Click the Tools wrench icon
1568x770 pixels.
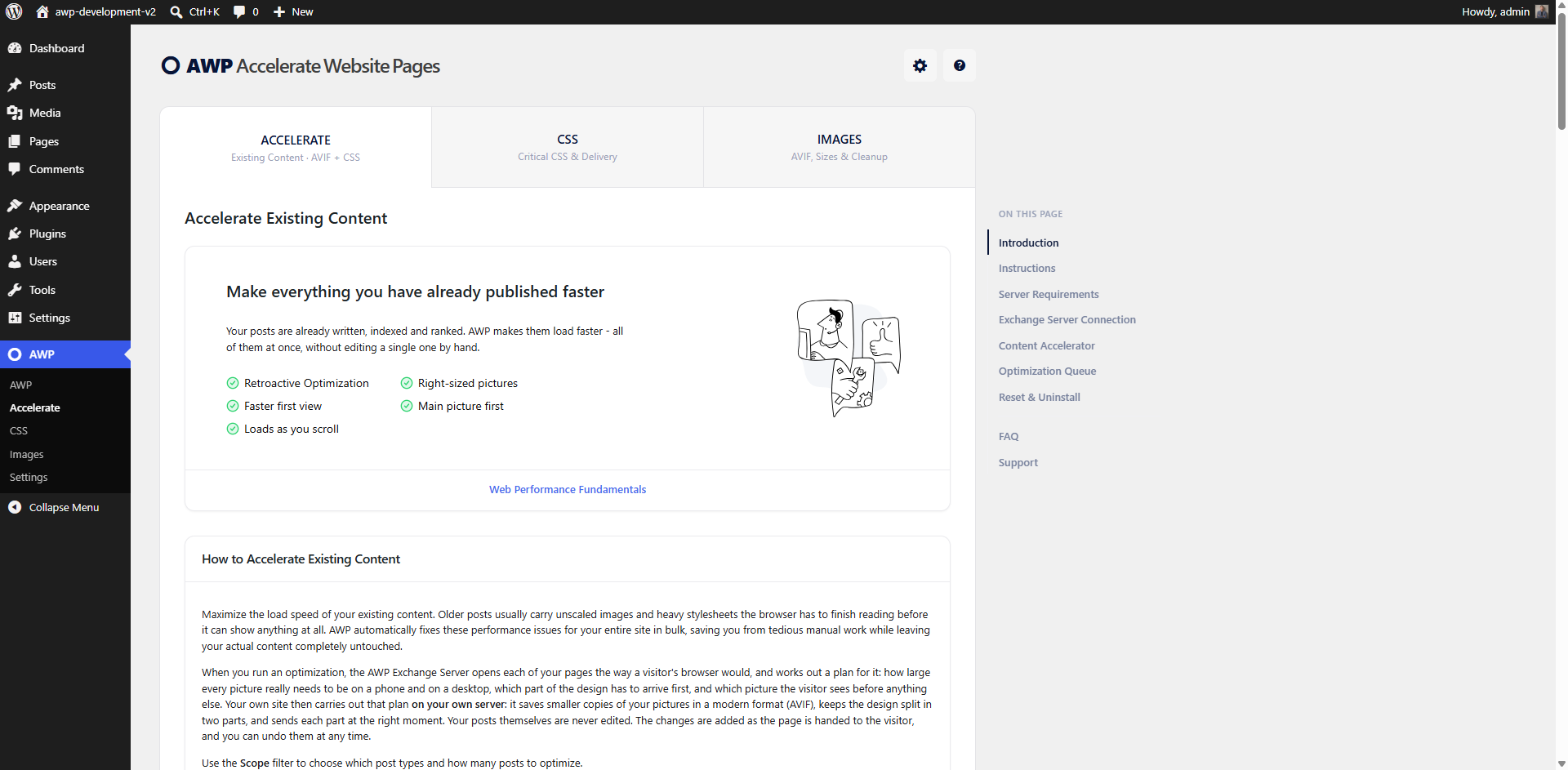(15, 290)
